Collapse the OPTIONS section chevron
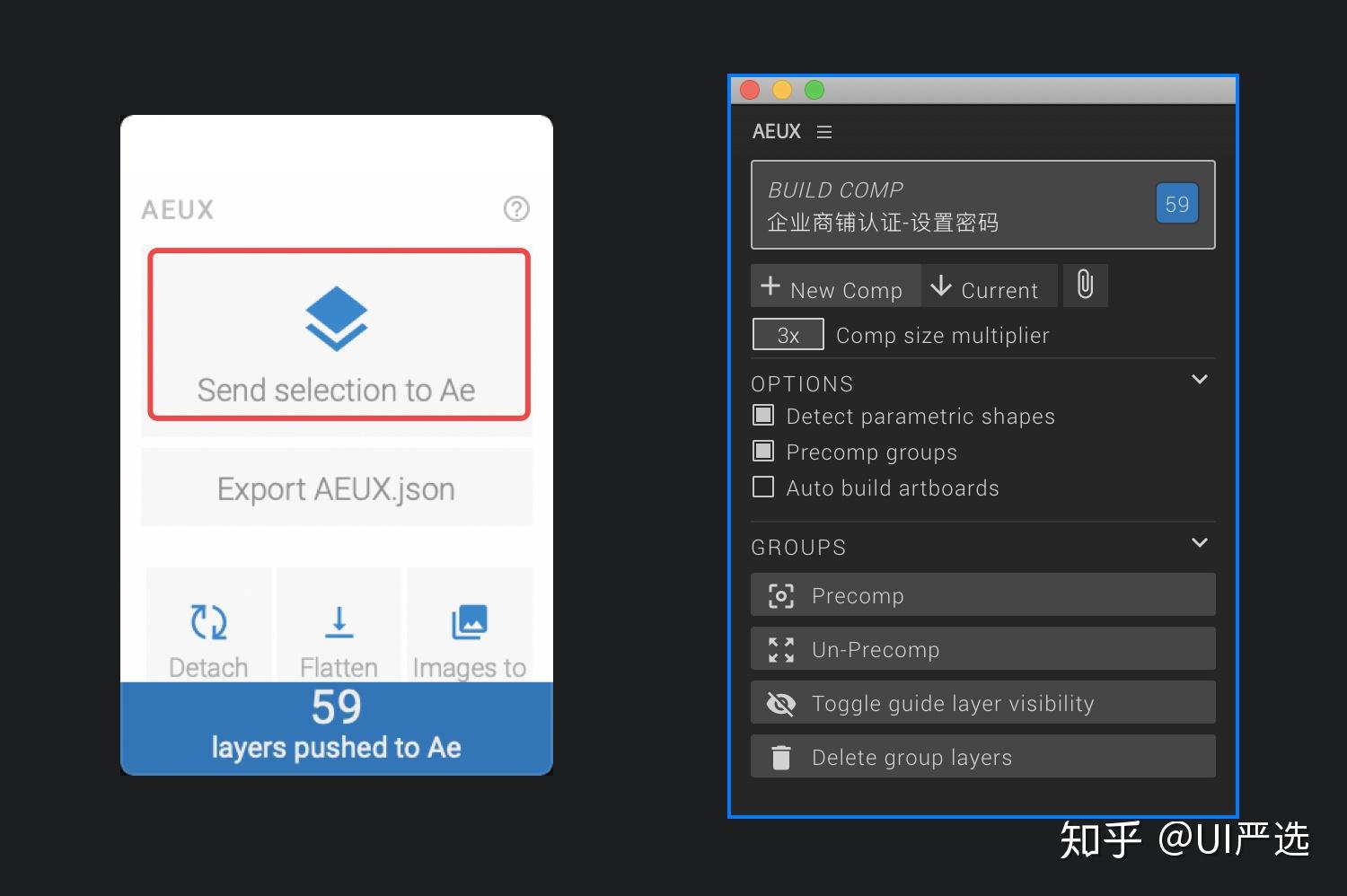 point(1200,379)
